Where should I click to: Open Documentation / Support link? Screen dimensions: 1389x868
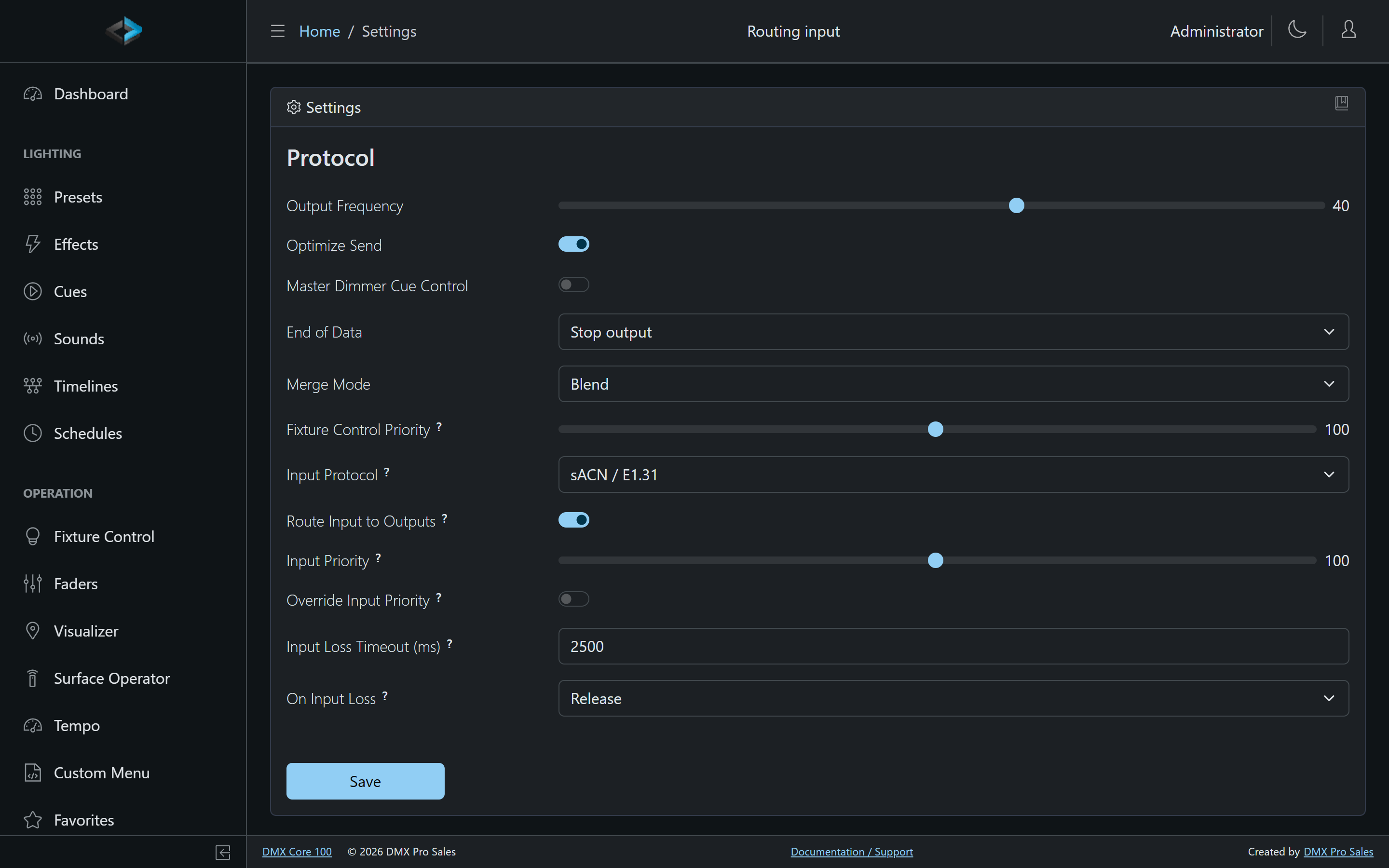click(x=852, y=852)
